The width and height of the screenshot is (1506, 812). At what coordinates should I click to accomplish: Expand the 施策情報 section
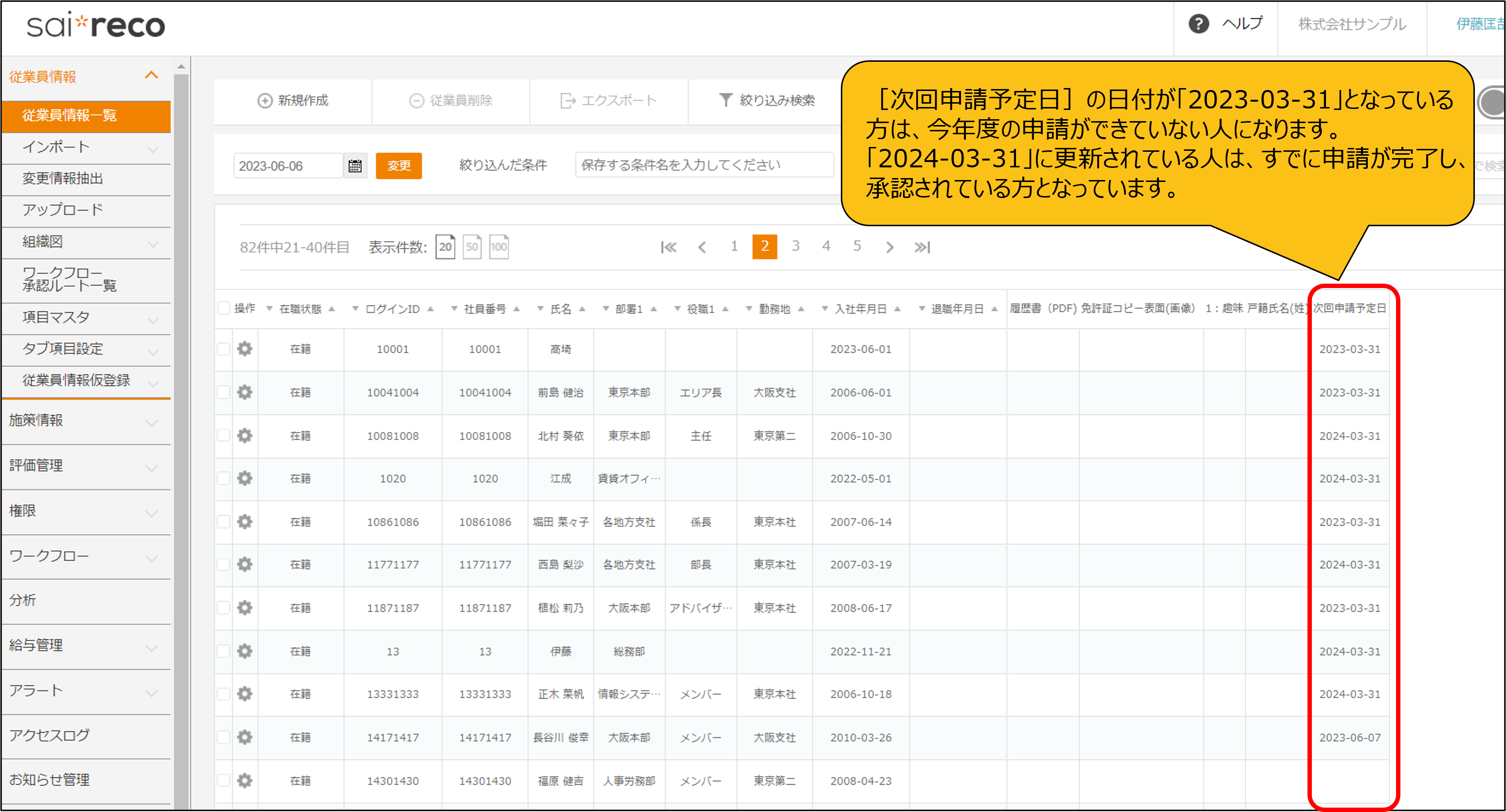151,423
